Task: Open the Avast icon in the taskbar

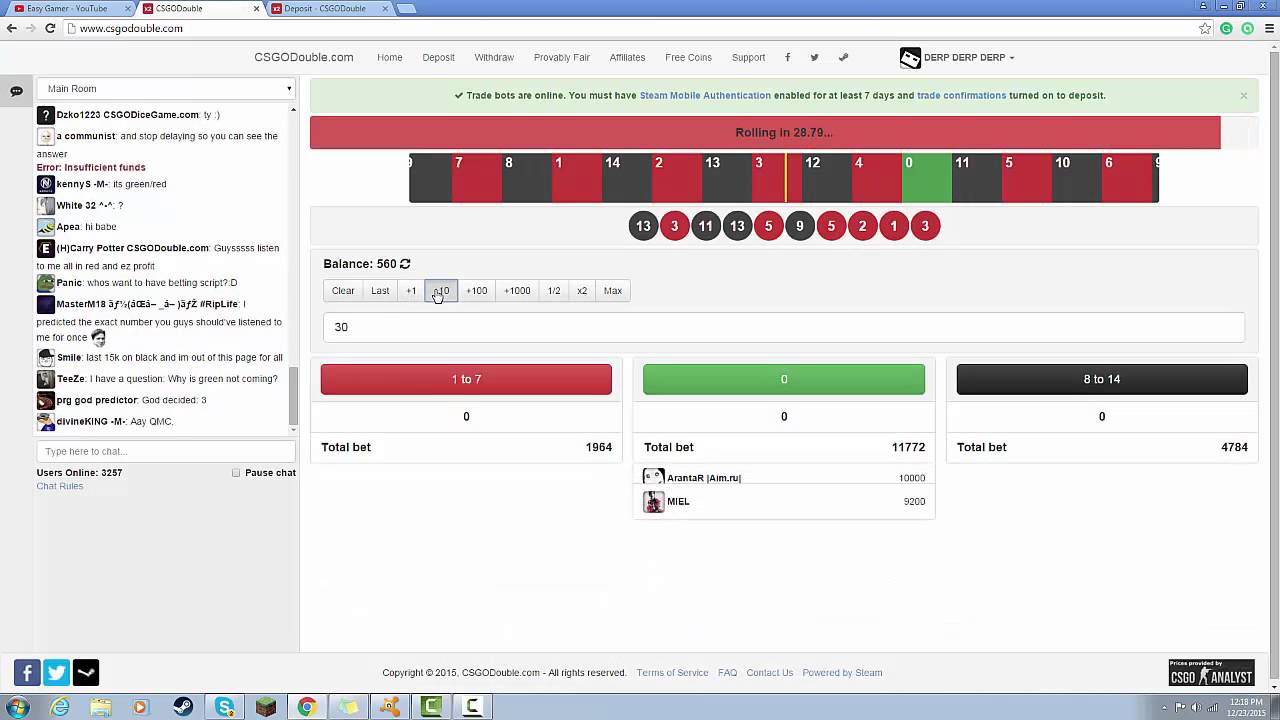Action: (389, 707)
